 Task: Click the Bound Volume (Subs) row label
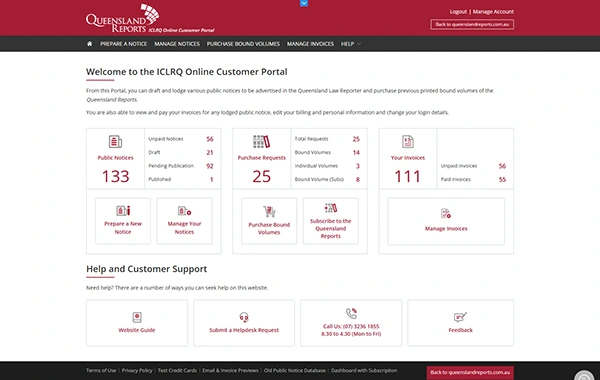click(319, 179)
